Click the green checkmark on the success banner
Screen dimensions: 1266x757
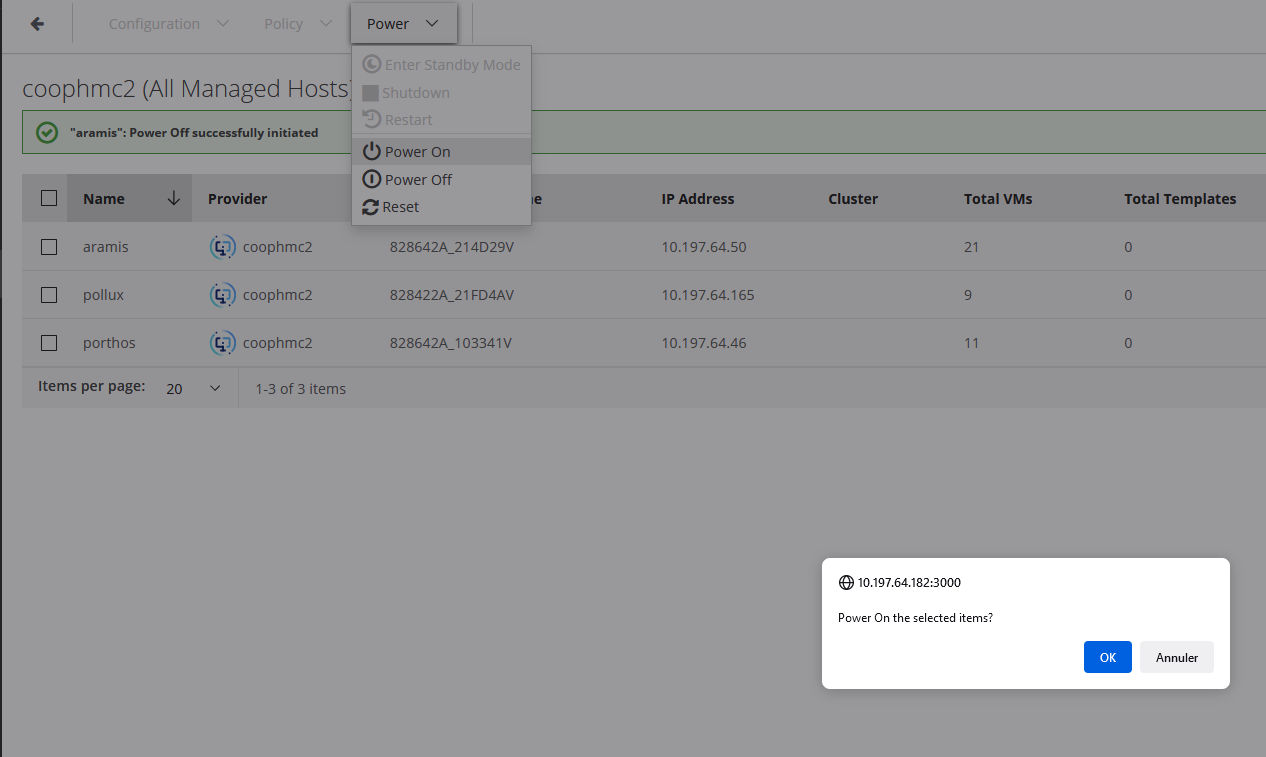46,132
